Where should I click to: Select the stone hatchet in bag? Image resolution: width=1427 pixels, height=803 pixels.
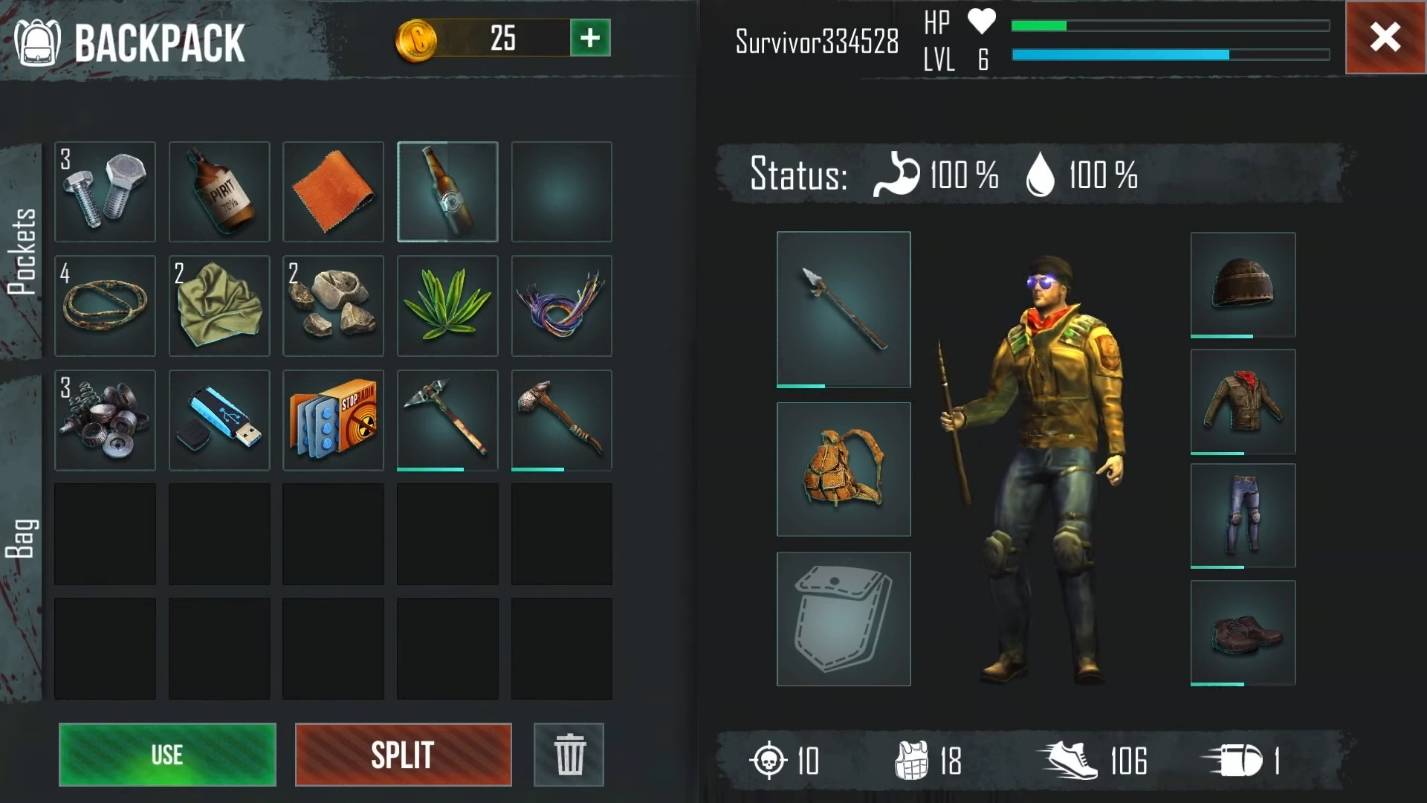pos(562,420)
